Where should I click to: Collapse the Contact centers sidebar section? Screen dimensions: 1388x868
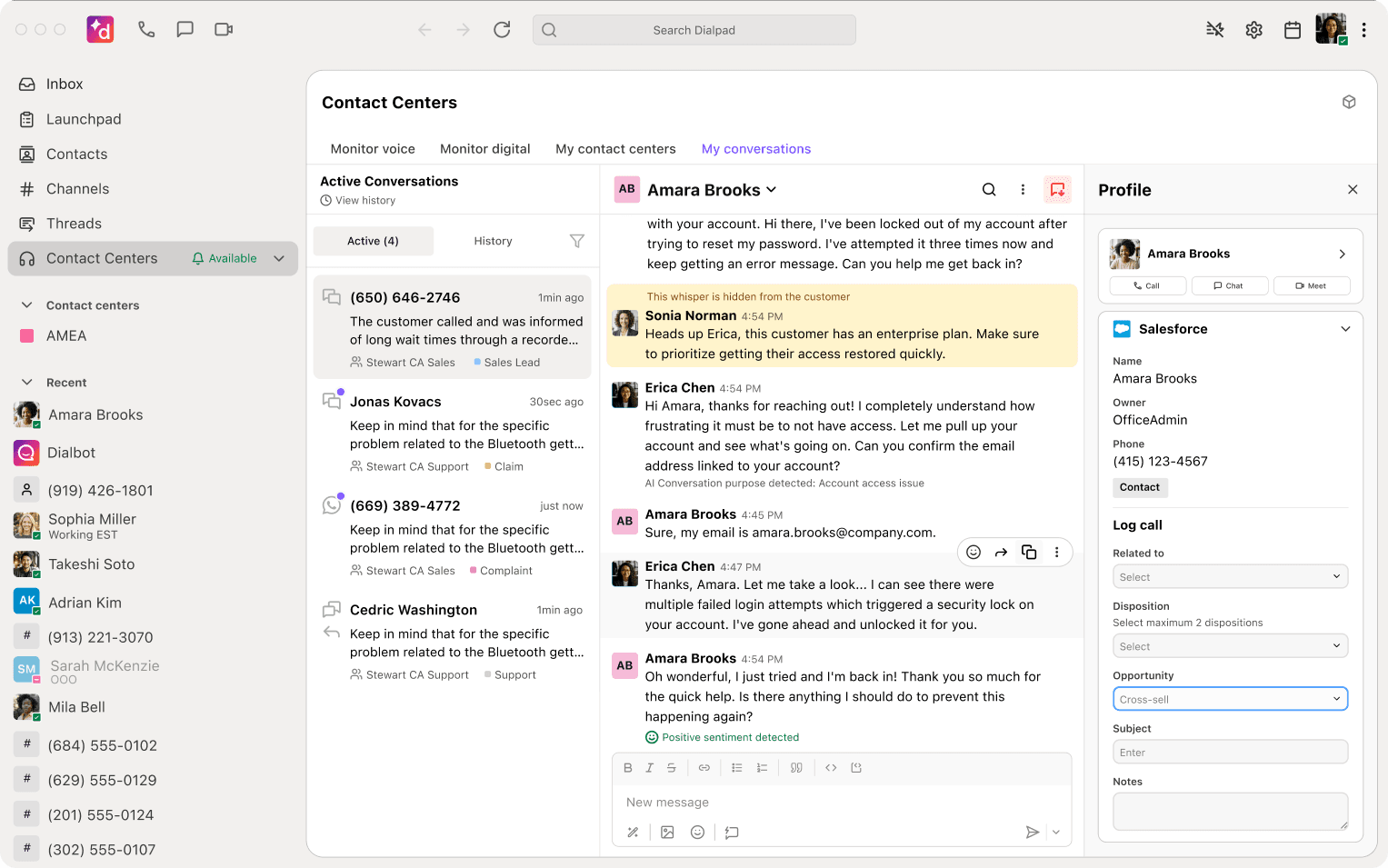coord(27,305)
